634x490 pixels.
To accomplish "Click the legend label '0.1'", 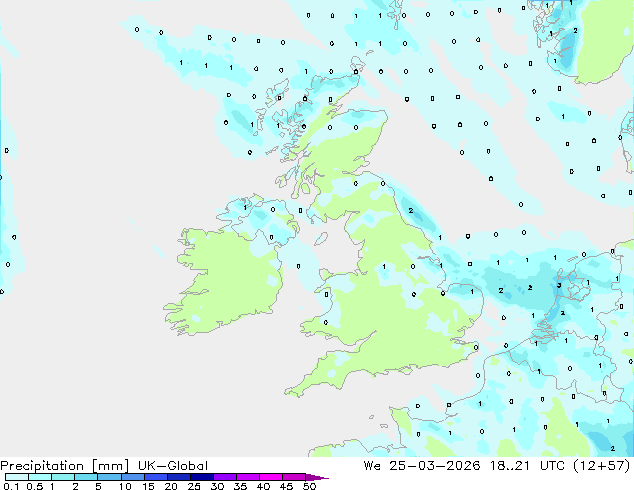I will pyautogui.click(x=11, y=486).
